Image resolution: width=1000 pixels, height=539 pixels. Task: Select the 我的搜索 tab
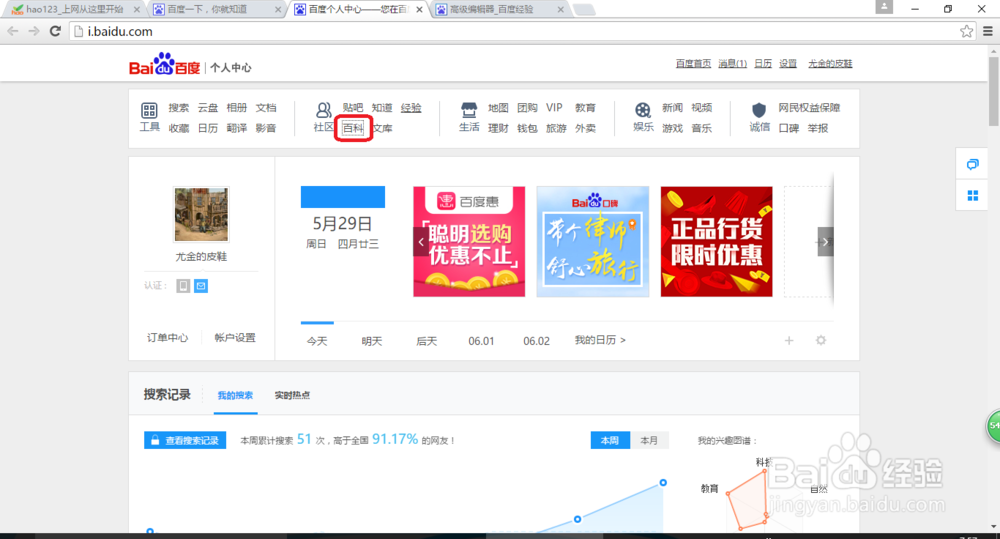pos(235,395)
